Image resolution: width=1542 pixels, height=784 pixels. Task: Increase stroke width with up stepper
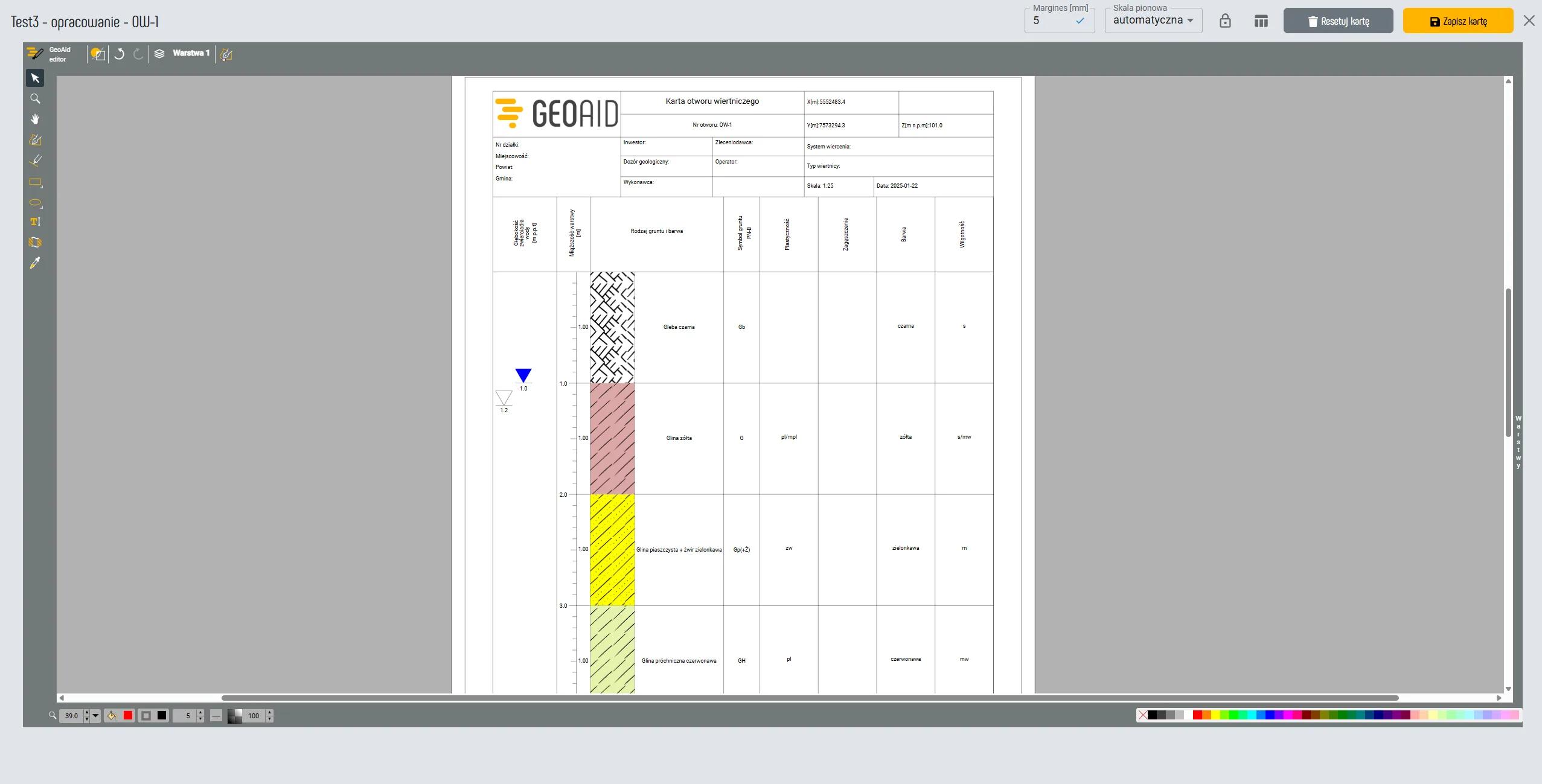pos(200,712)
